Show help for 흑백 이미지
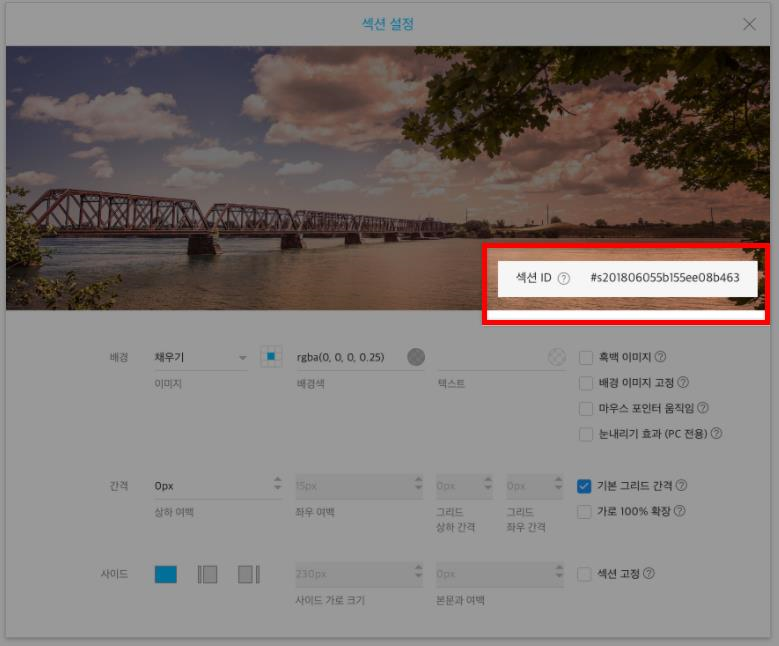Image resolution: width=779 pixels, height=646 pixels. click(x=660, y=356)
